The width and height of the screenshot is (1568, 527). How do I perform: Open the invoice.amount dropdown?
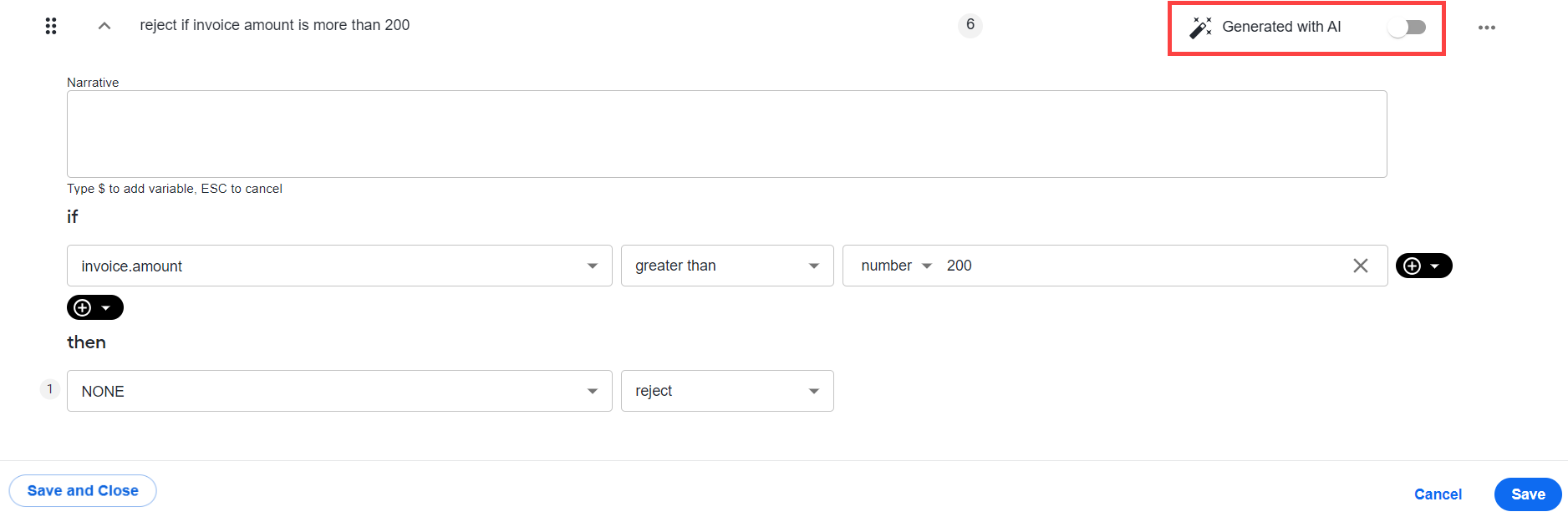pyautogui.click(x=339, y=266)
